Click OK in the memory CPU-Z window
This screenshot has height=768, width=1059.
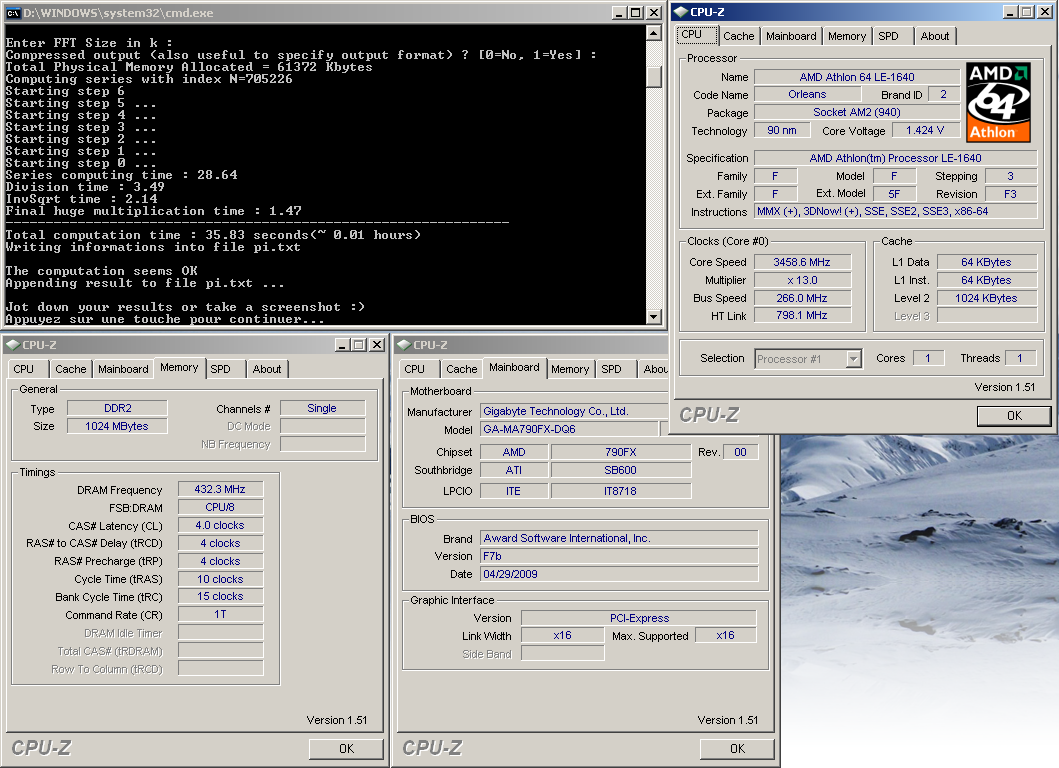click(x=346, y=748)
